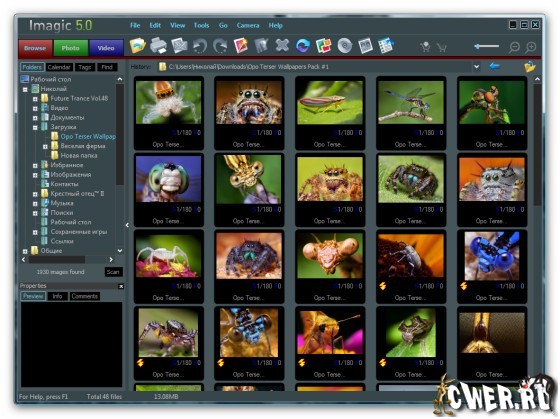Expand the Избранное folder node

coord(35,166)
